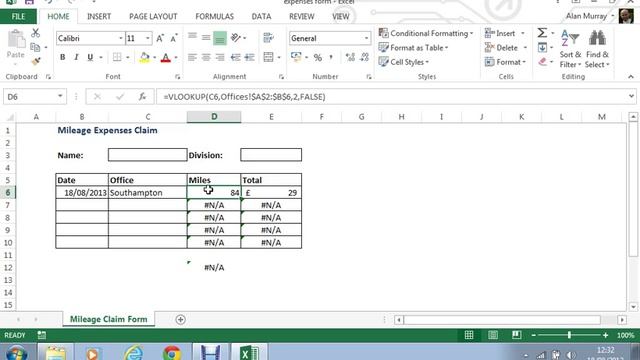
Task: Open the Sort & Filter menu
Action: click(x=570, y=49)
